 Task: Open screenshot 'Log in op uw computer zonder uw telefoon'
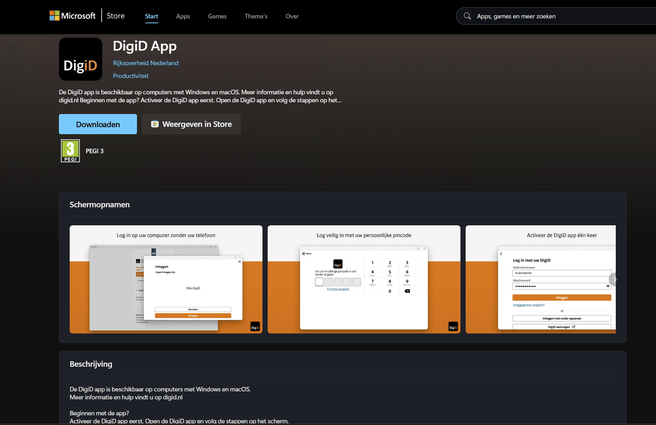point(166,279)
